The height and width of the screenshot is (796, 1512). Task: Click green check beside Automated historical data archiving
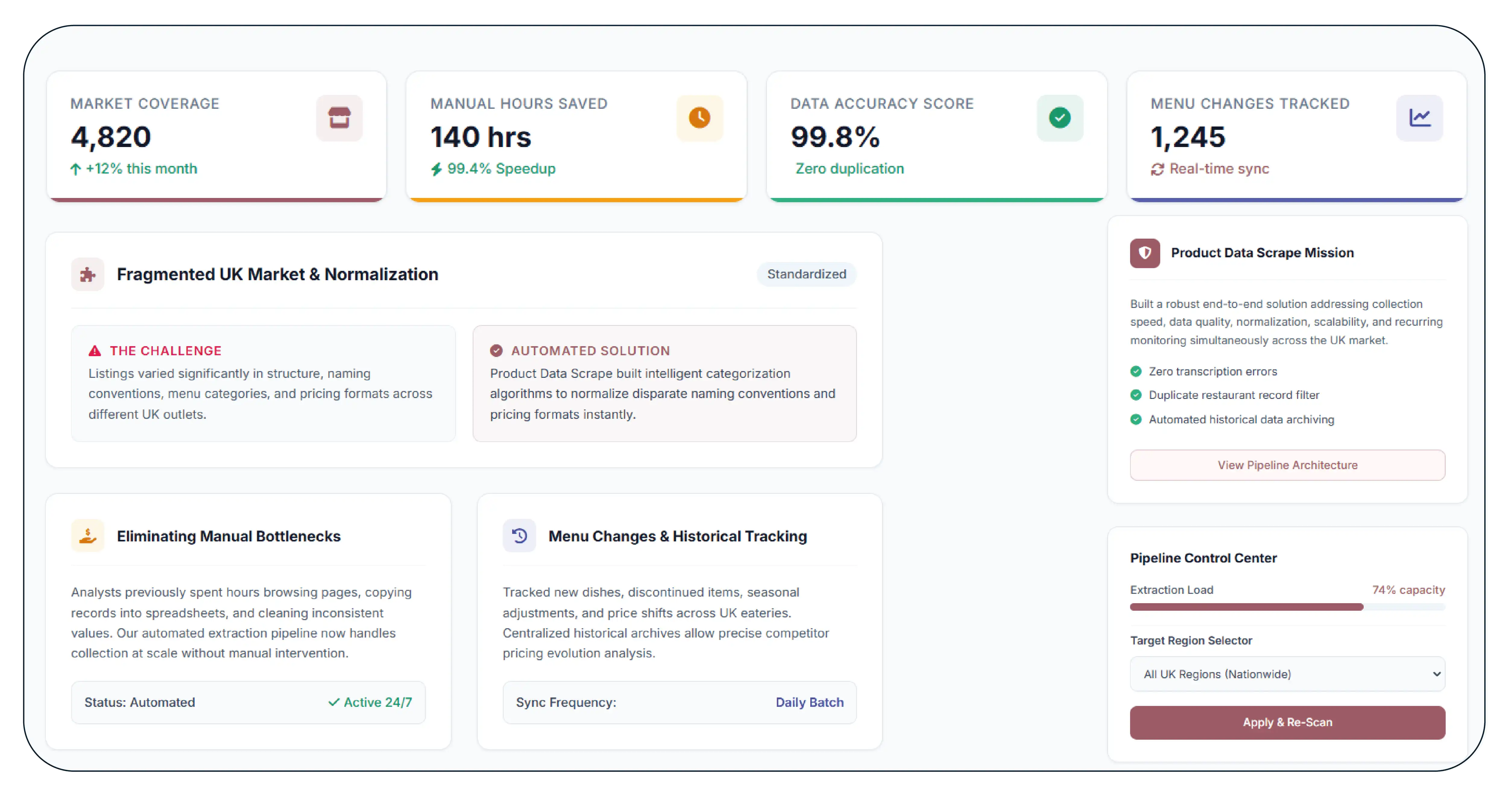coord(1136,419)
